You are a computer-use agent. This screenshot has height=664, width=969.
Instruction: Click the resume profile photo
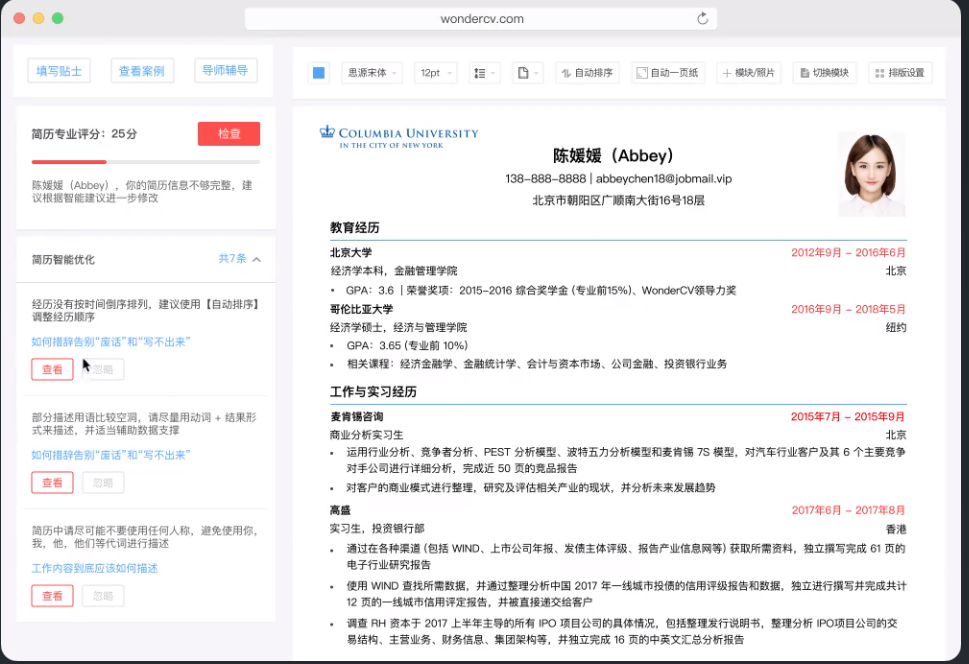coord(871,174)
